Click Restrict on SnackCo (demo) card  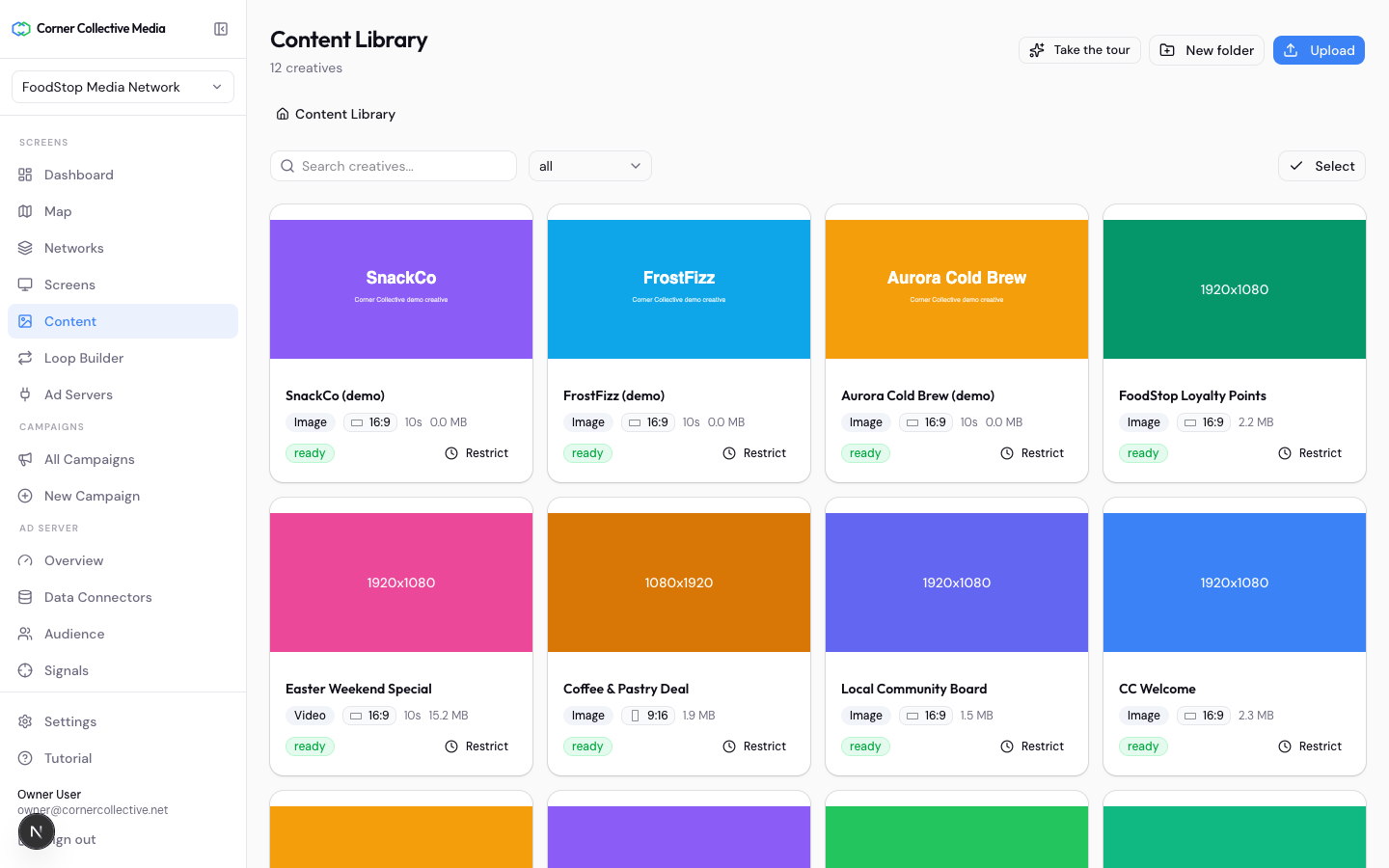pos(477,453)
